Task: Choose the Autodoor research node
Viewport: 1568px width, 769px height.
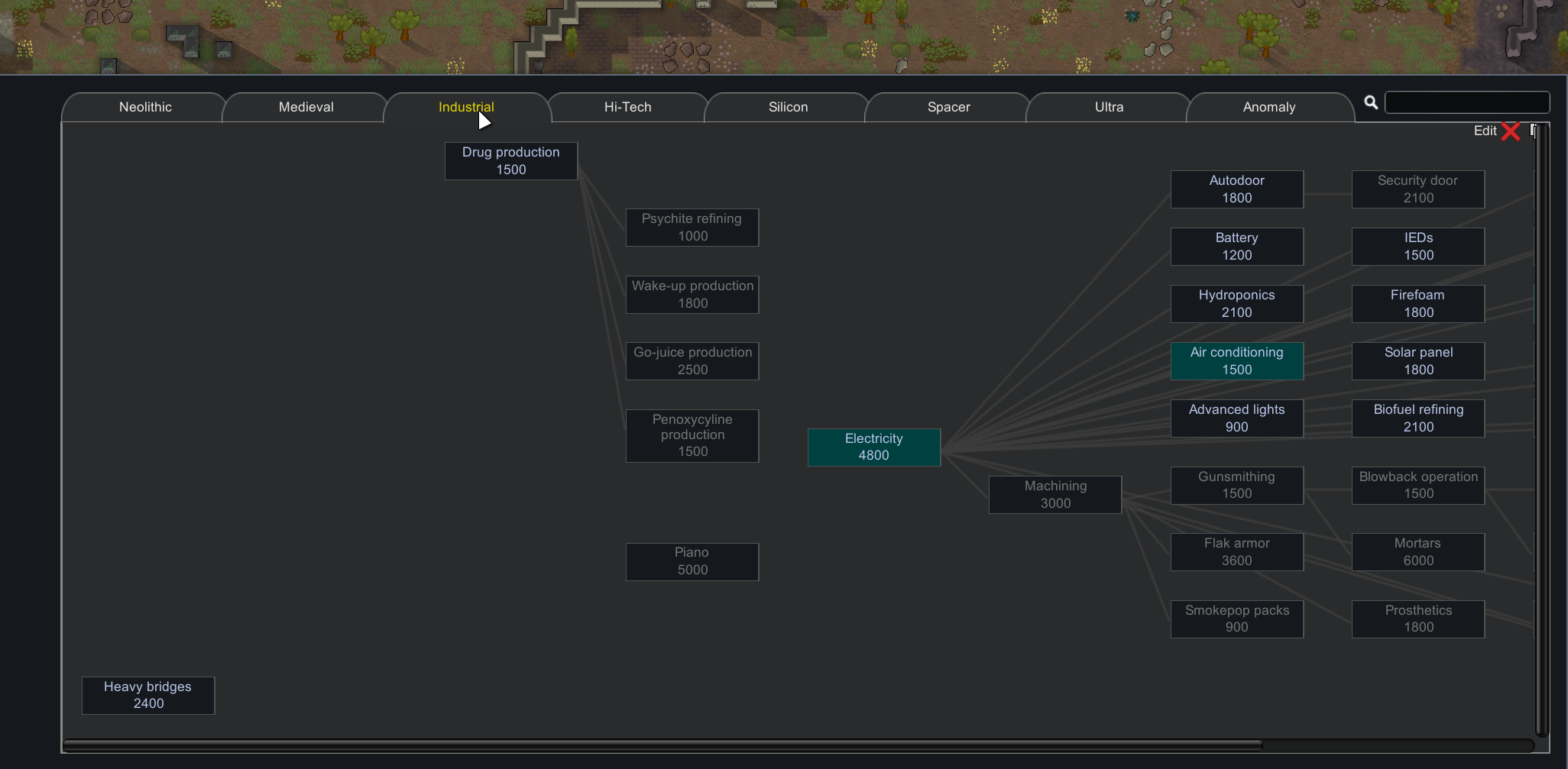Action: pyautogui.click(x=1237, y=189)
